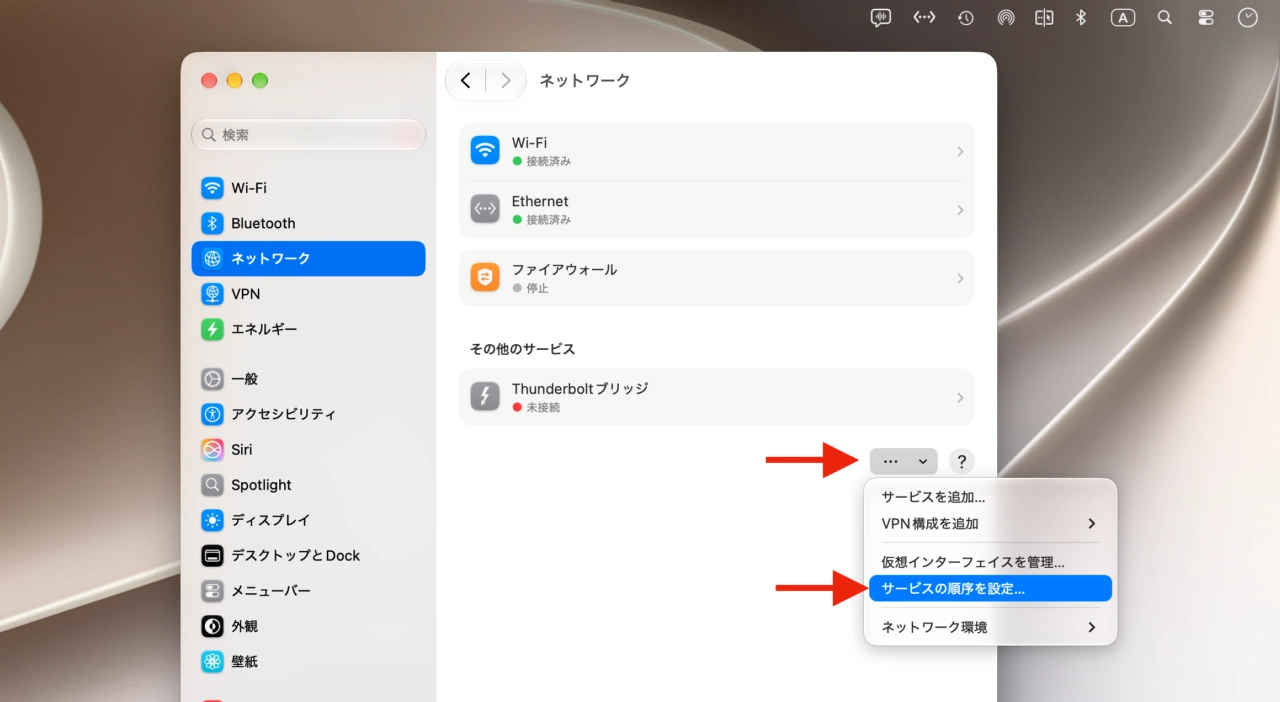Click the clock icon in menu bar

(1248, 17)
